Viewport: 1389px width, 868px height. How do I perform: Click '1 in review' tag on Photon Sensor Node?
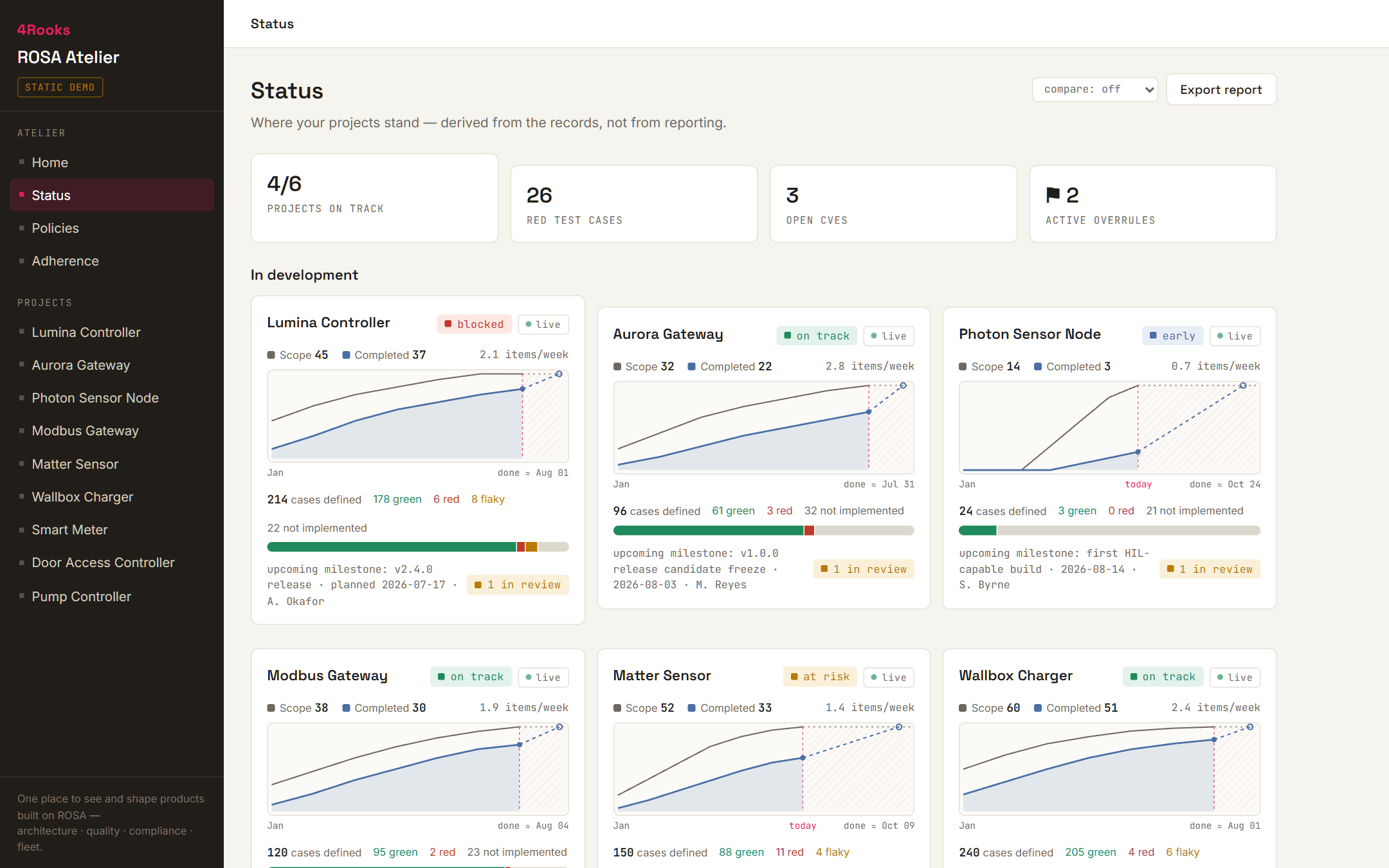coord(1210,569)
